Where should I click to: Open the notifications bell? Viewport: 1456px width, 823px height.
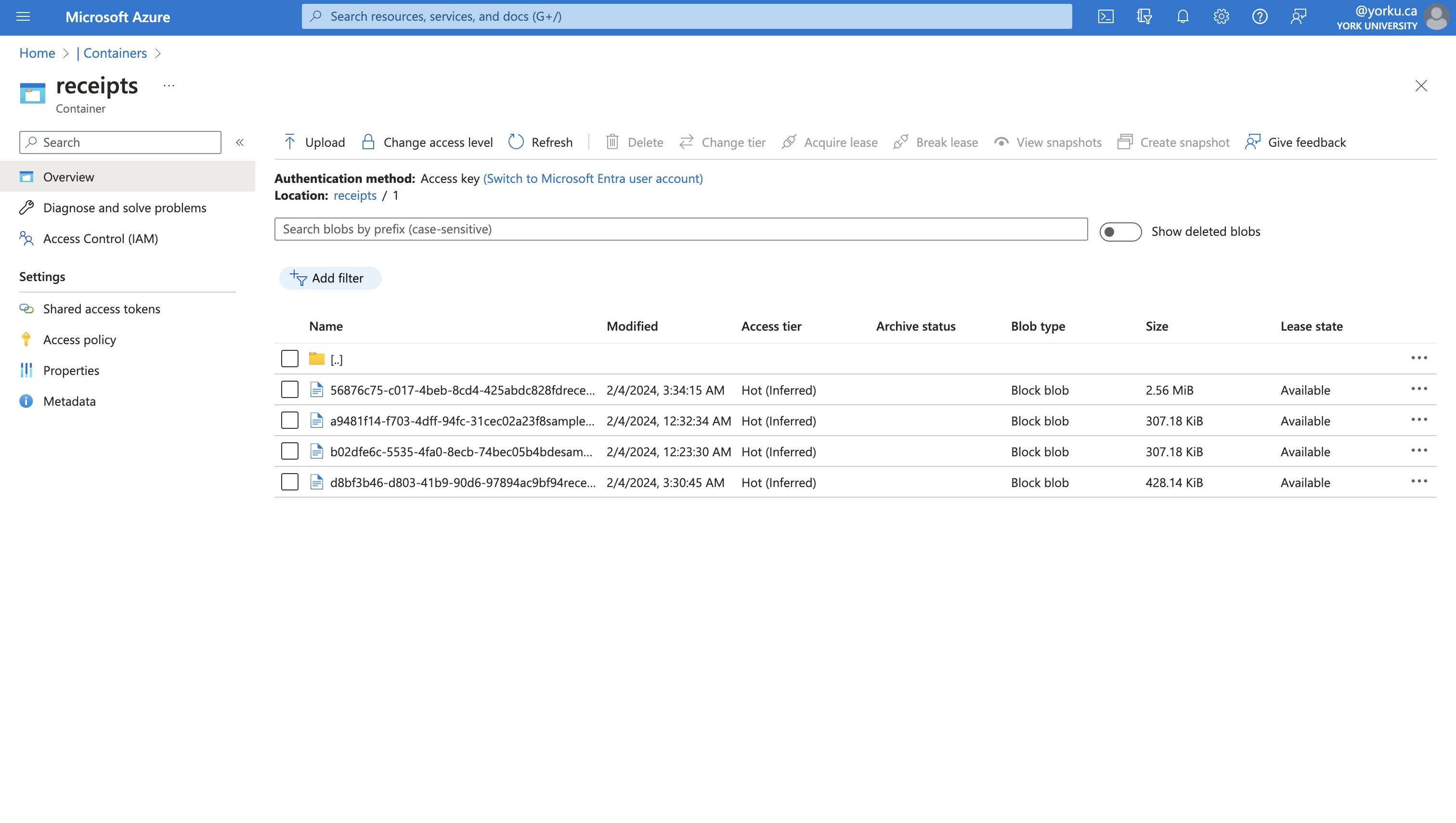pos(1183,16)
